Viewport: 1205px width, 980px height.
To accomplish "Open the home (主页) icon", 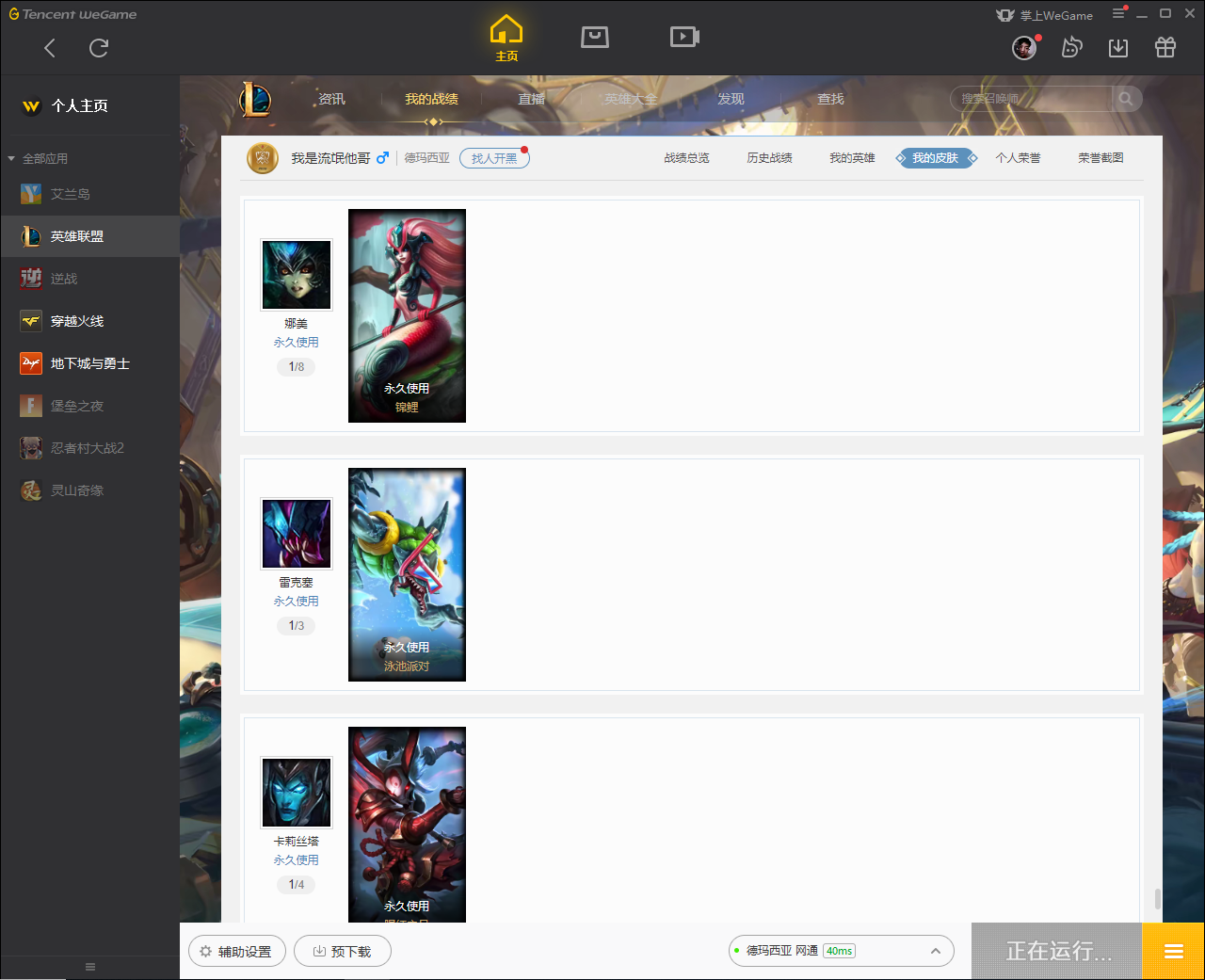I will pos(506,39).
